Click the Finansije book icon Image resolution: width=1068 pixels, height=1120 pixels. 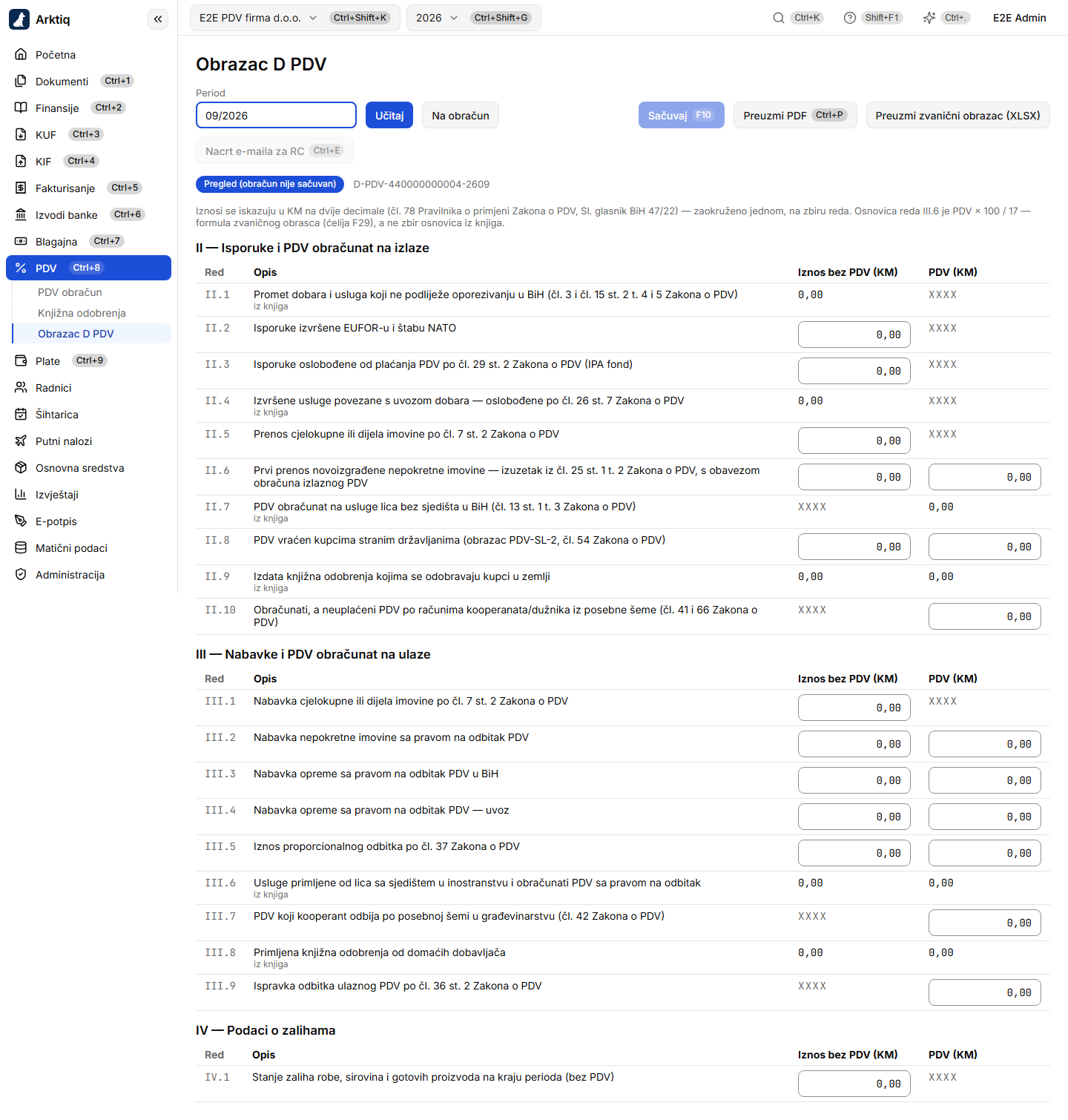coord(21,108)
